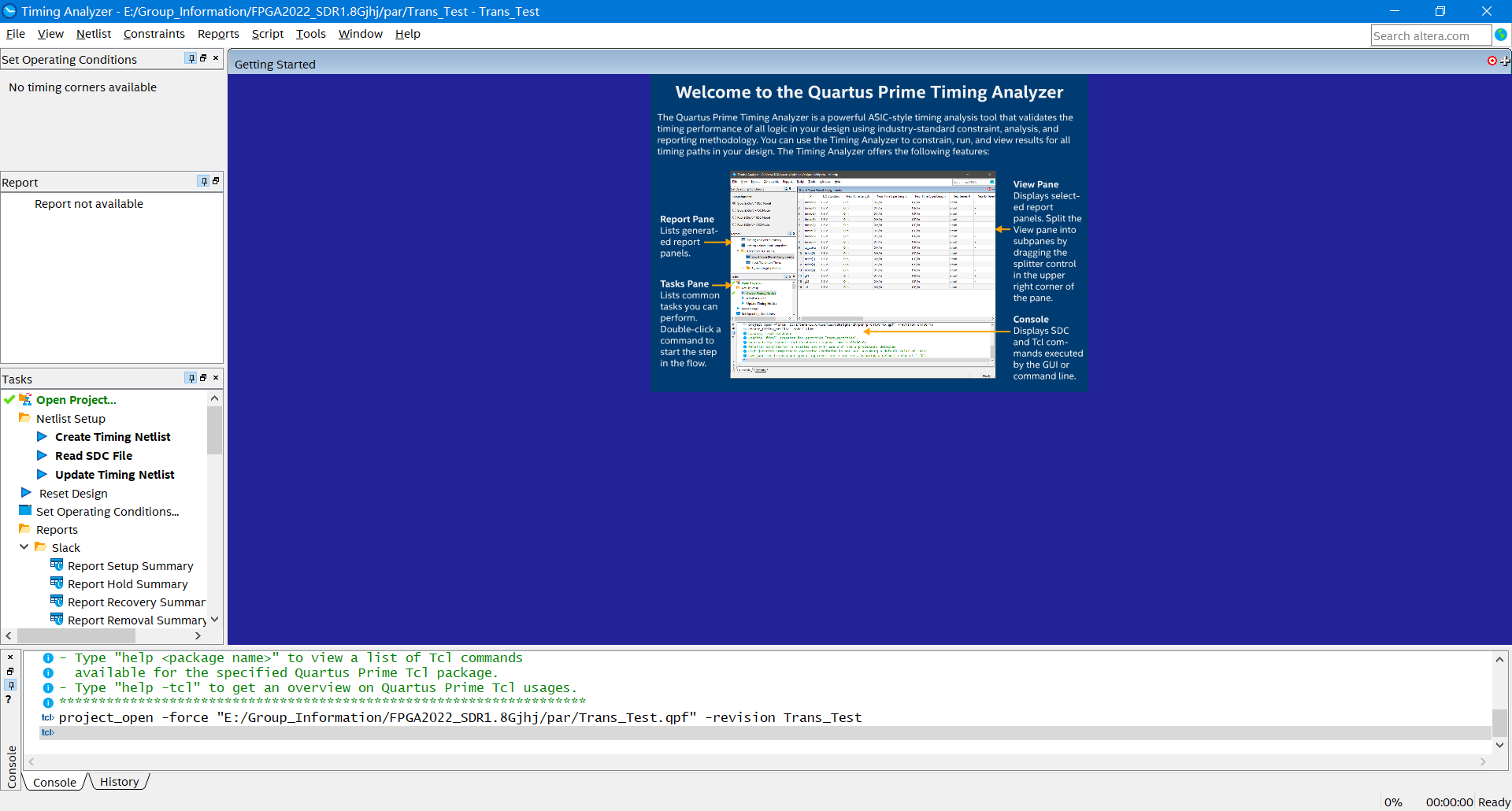Viewport: 1512px width, 811px height.
Task: Click the globe search icon
Action: (1501, 35)
